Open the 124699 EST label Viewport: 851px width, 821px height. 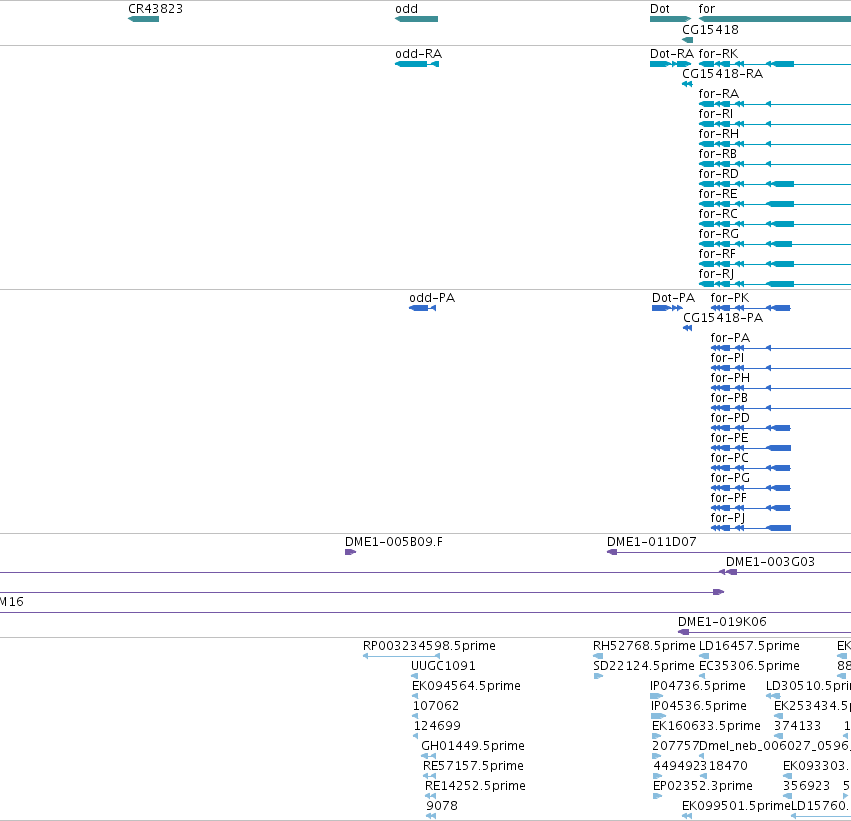click(437, 726)
